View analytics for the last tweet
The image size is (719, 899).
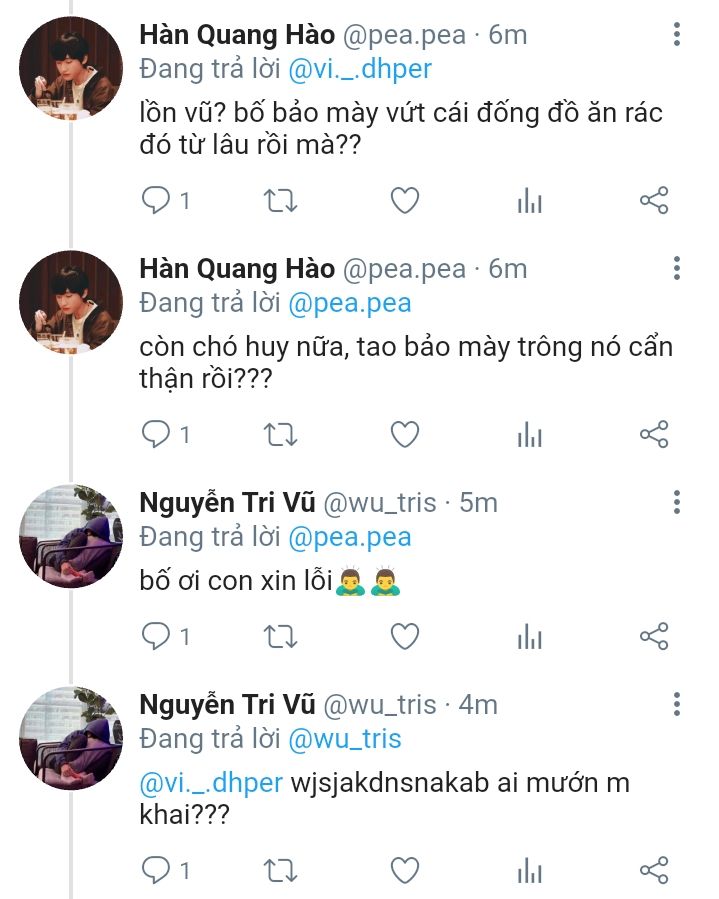tap(529, 870)
